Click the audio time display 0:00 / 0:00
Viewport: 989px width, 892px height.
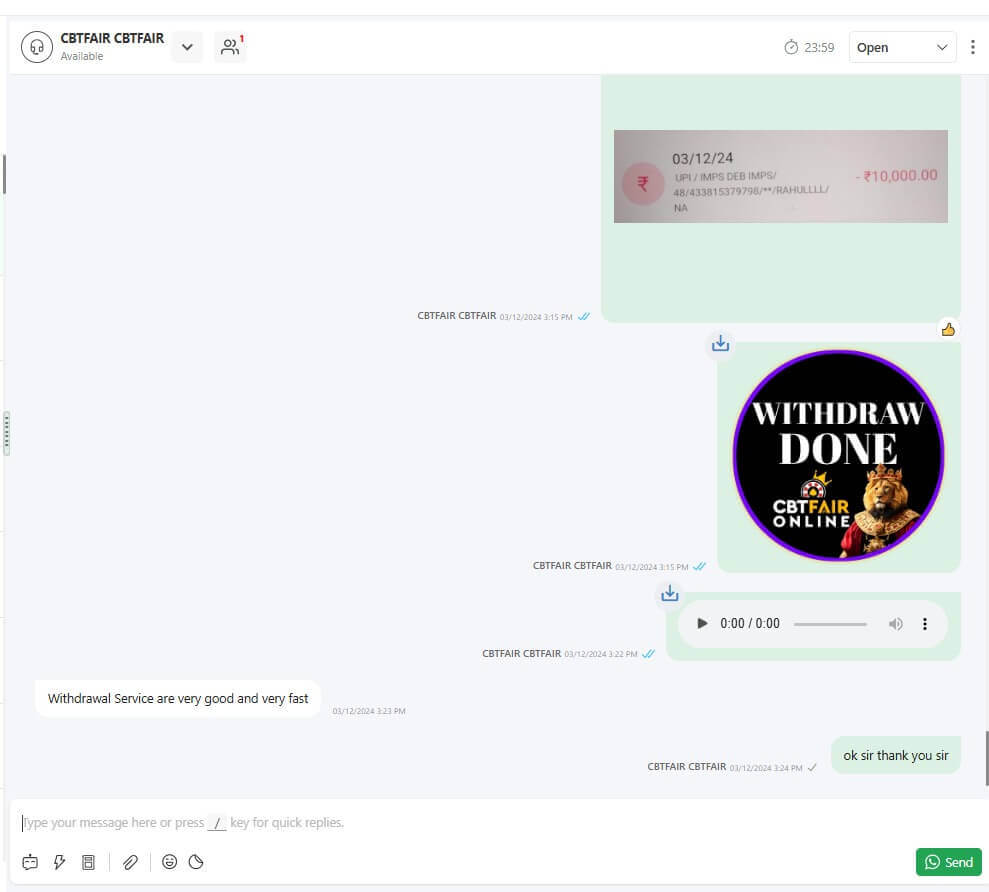click(750, 623)
